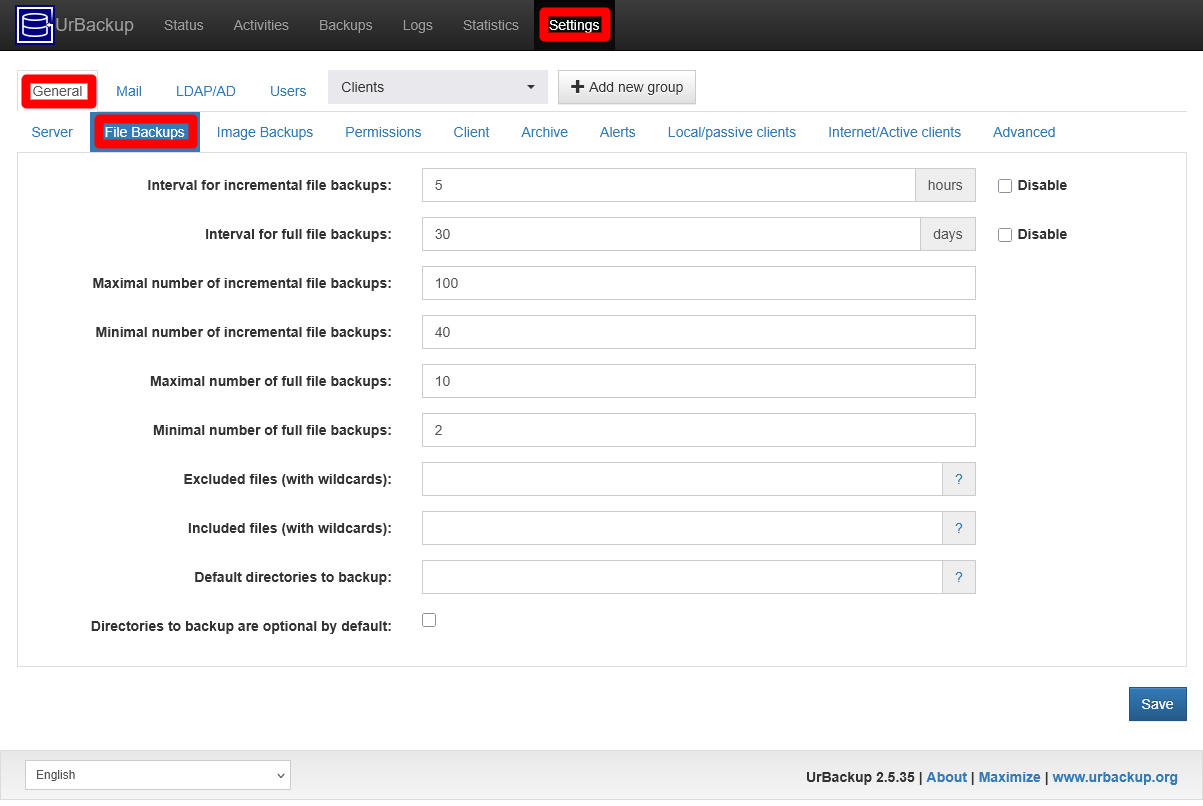This screenshot has height=806, width=1203.
Task: Open the Logs section
Action: (x=417, y=25)
